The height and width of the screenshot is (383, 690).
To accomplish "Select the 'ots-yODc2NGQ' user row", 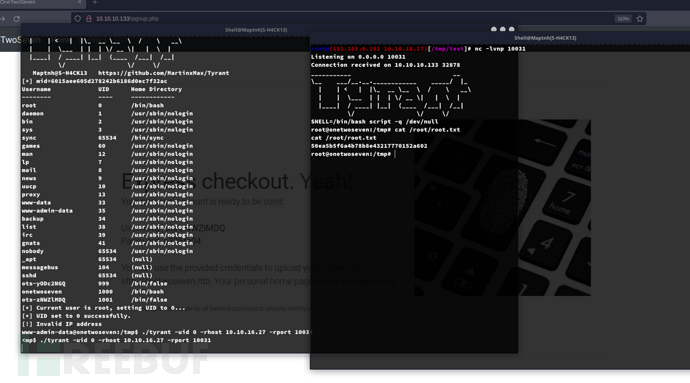I will tap(95, 284).
